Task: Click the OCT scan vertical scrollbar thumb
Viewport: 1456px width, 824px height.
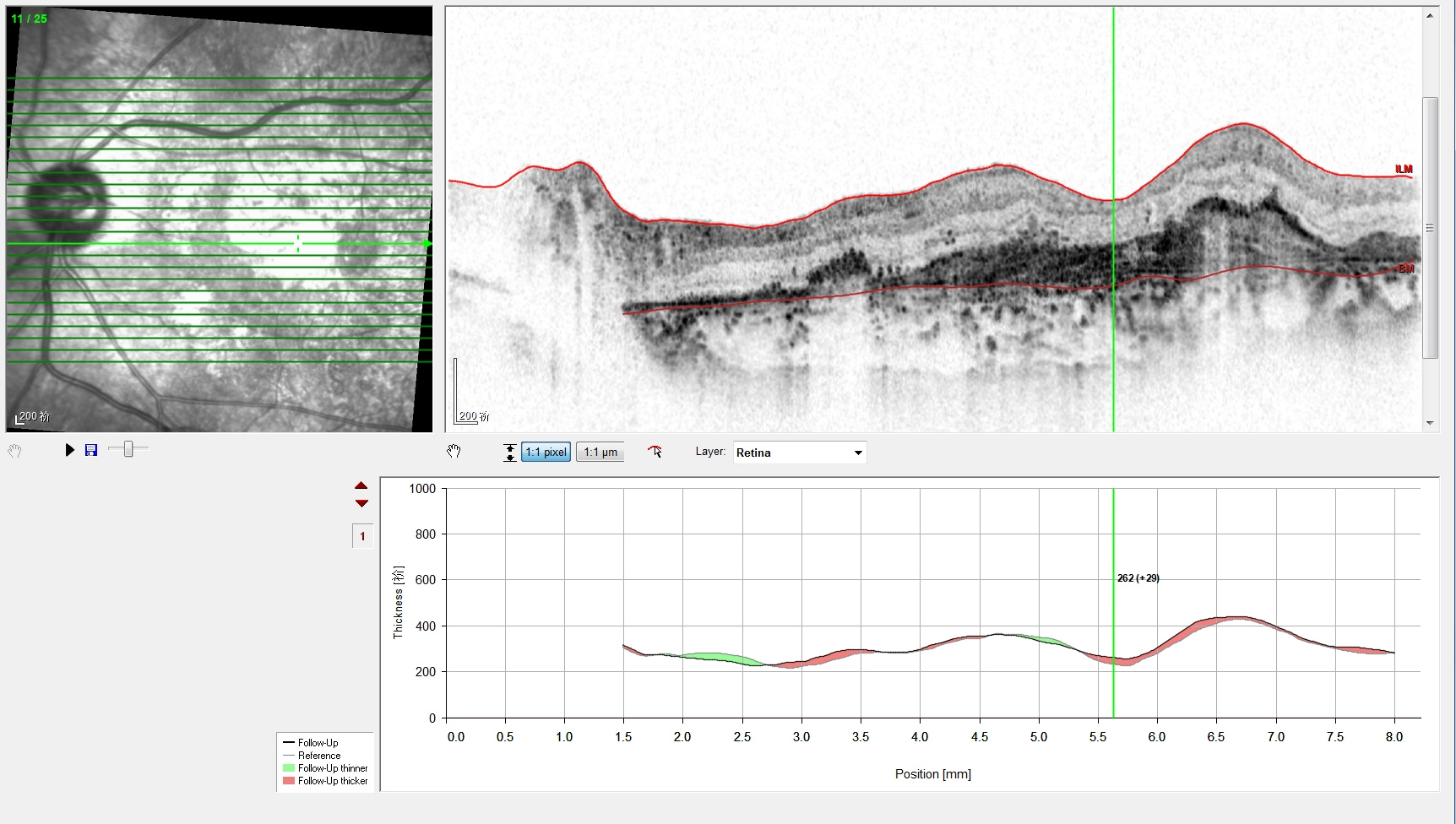Action: point(1430,228)
